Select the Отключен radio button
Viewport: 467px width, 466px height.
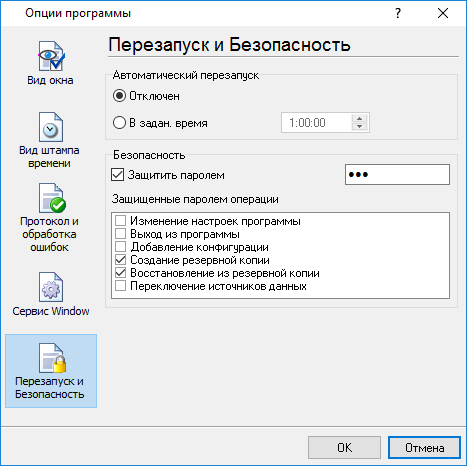(119, 96)
